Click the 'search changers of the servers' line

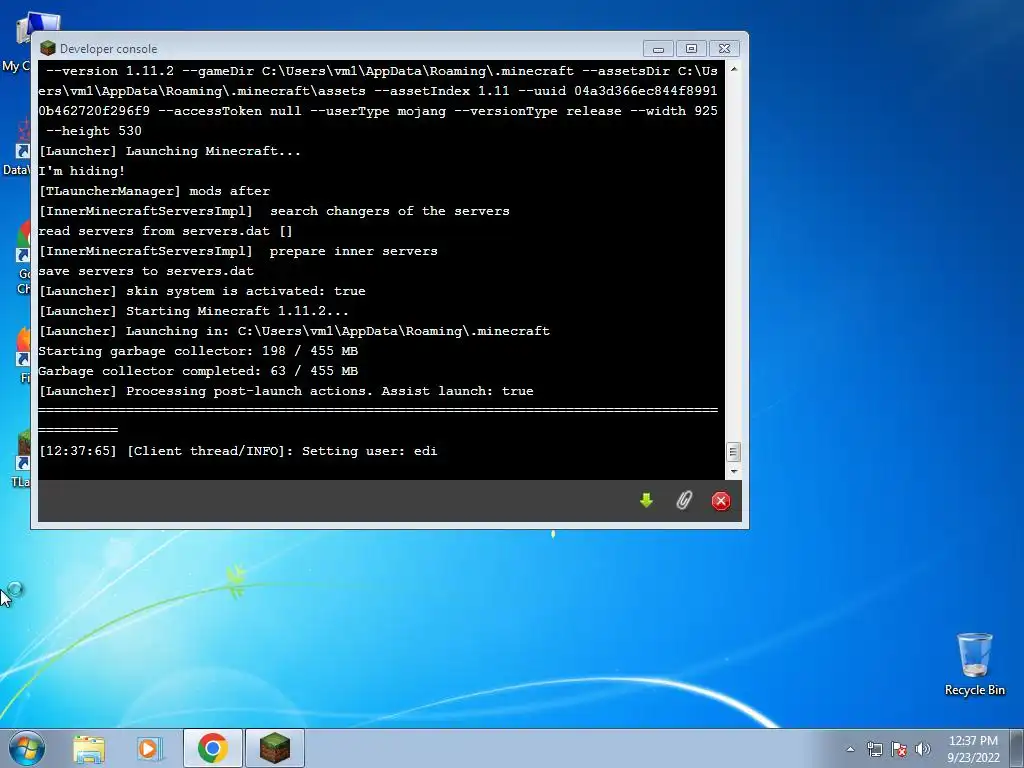coord(274,212)
